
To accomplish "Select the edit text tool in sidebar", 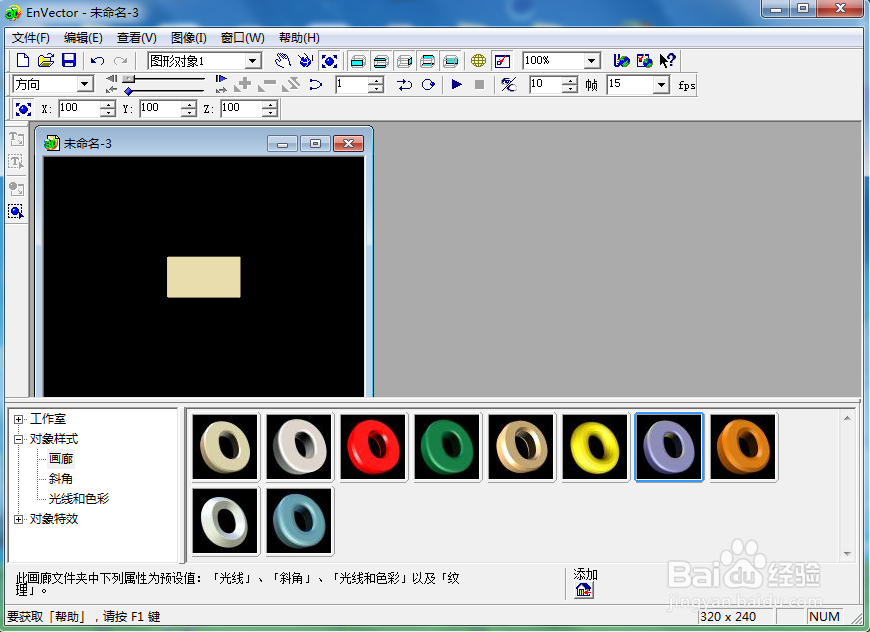I will tap(16, 162).
